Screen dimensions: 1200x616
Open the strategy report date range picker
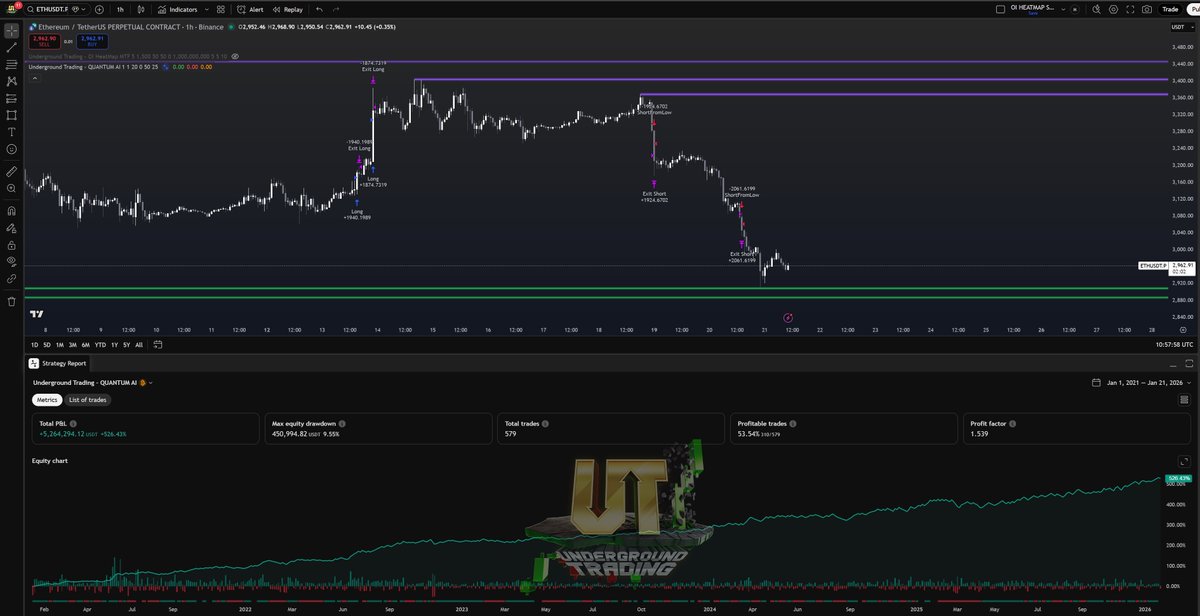click(x=1142, y=382)
